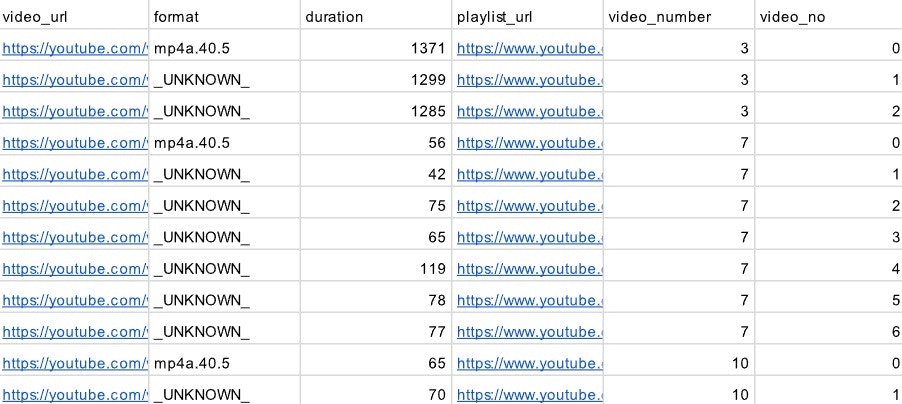Click the duration cell showing 119

click(x=376, y=269)
